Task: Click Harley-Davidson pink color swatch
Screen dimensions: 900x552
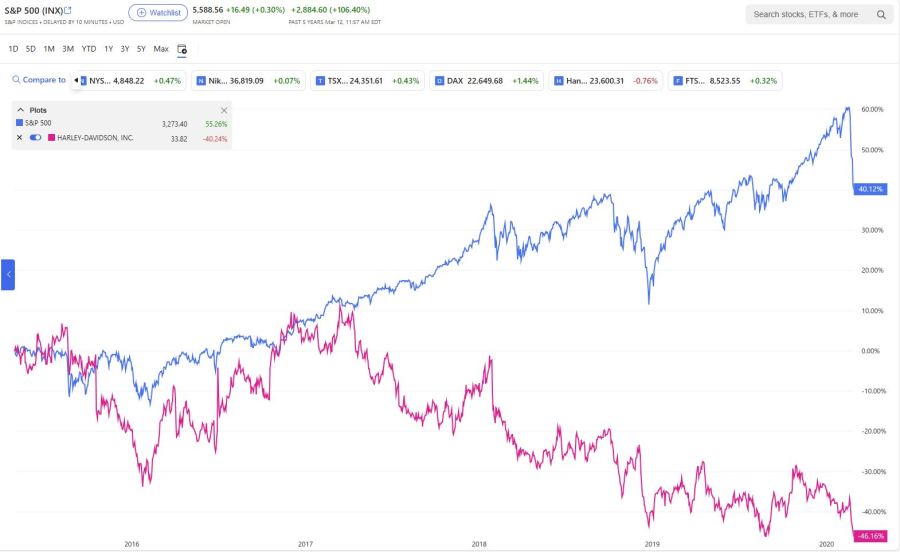Action: click(x=52, y=137)
